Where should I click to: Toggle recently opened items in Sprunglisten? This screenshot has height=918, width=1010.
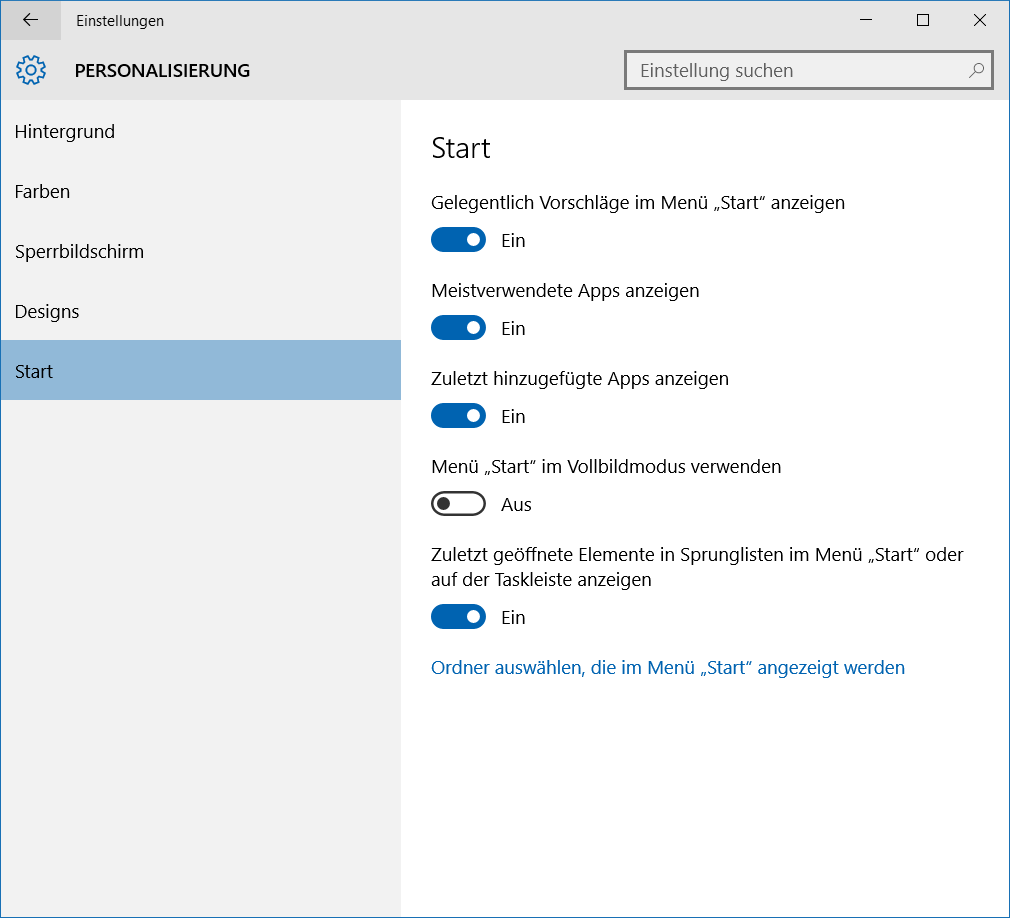[458, 617]
